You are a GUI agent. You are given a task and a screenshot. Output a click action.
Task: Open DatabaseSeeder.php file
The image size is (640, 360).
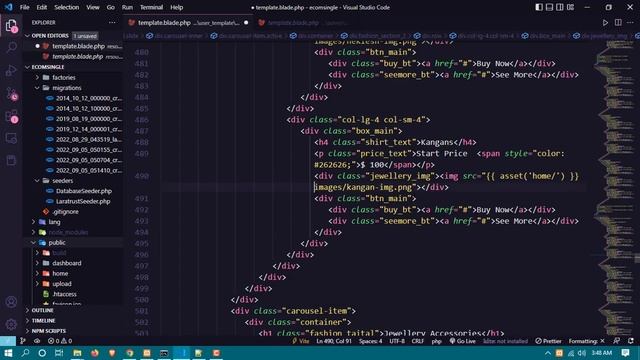pyautogui.click(x=84, y=191)
